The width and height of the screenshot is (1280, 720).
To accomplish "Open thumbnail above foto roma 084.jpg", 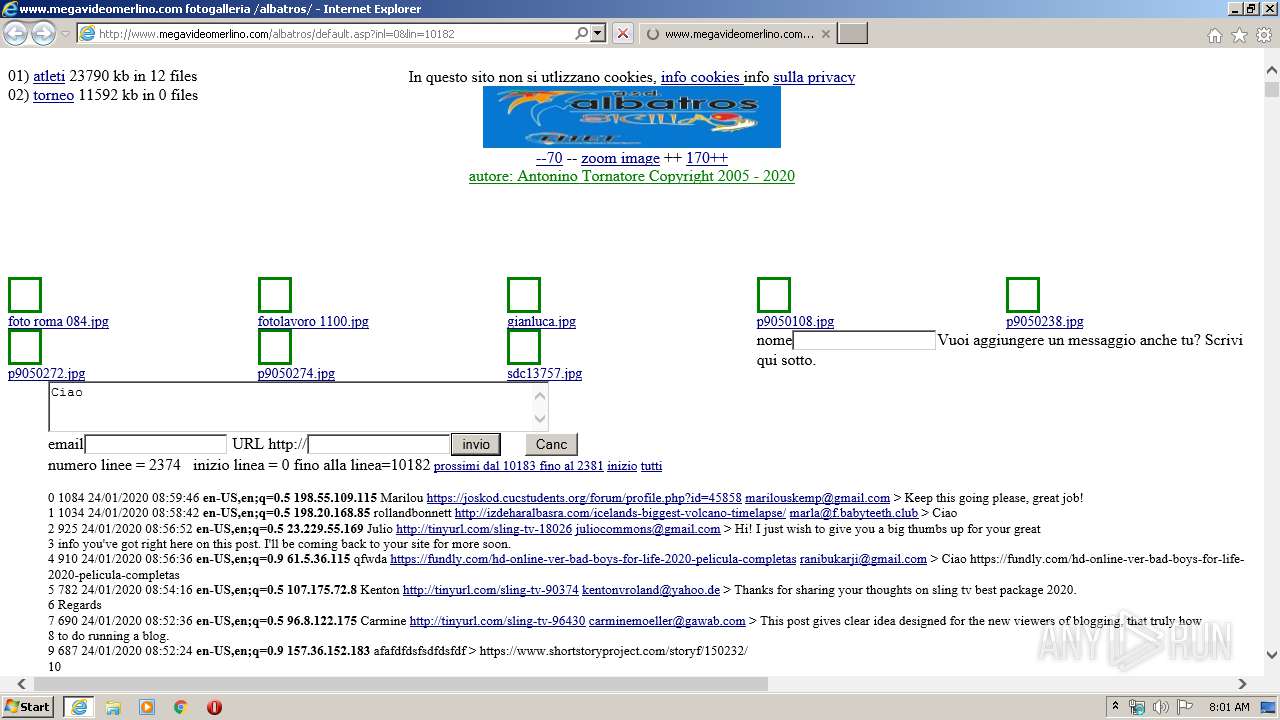I will pyautogui.click(x=25, y=296).
